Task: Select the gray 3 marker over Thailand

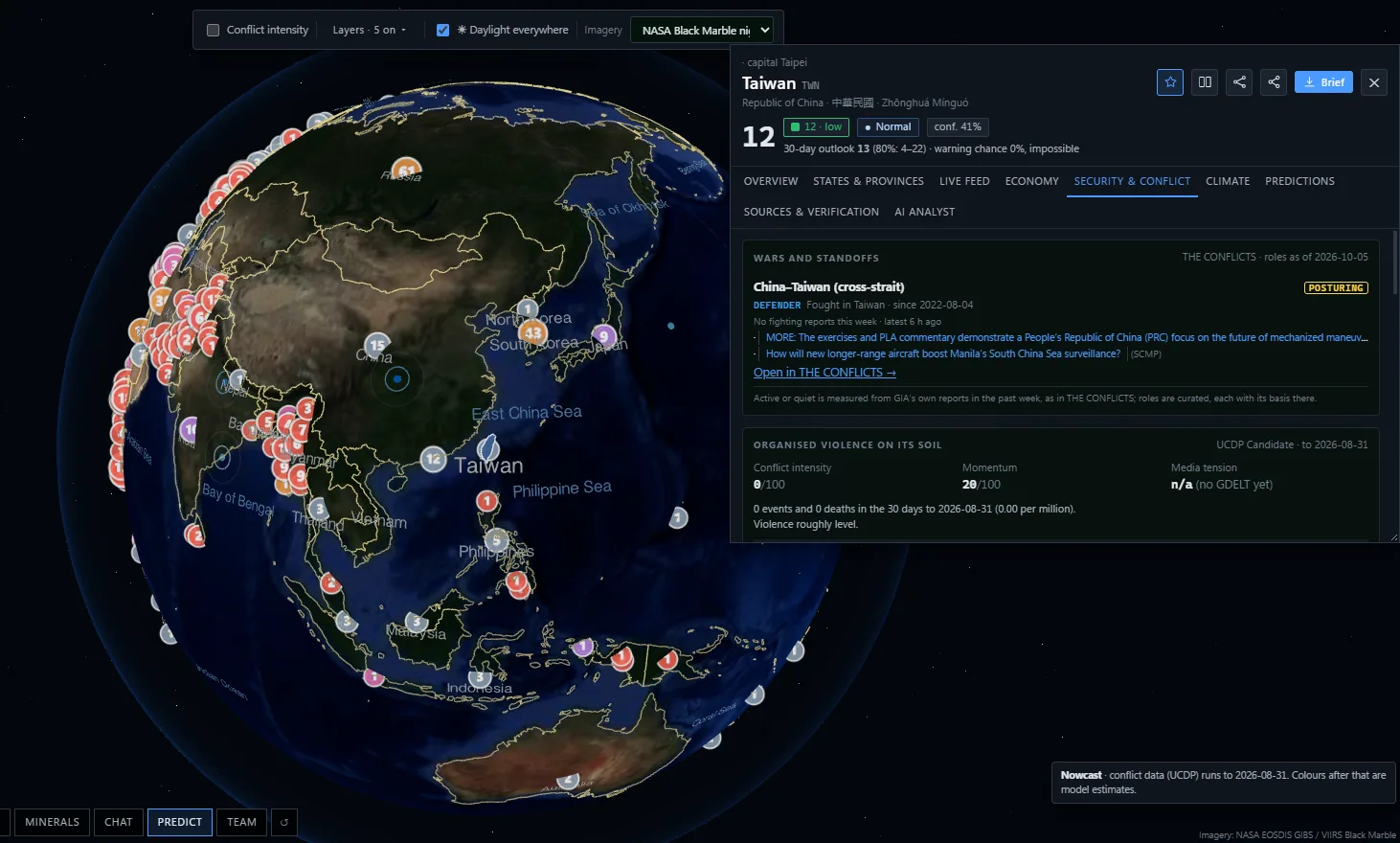Action: (319, 509)
